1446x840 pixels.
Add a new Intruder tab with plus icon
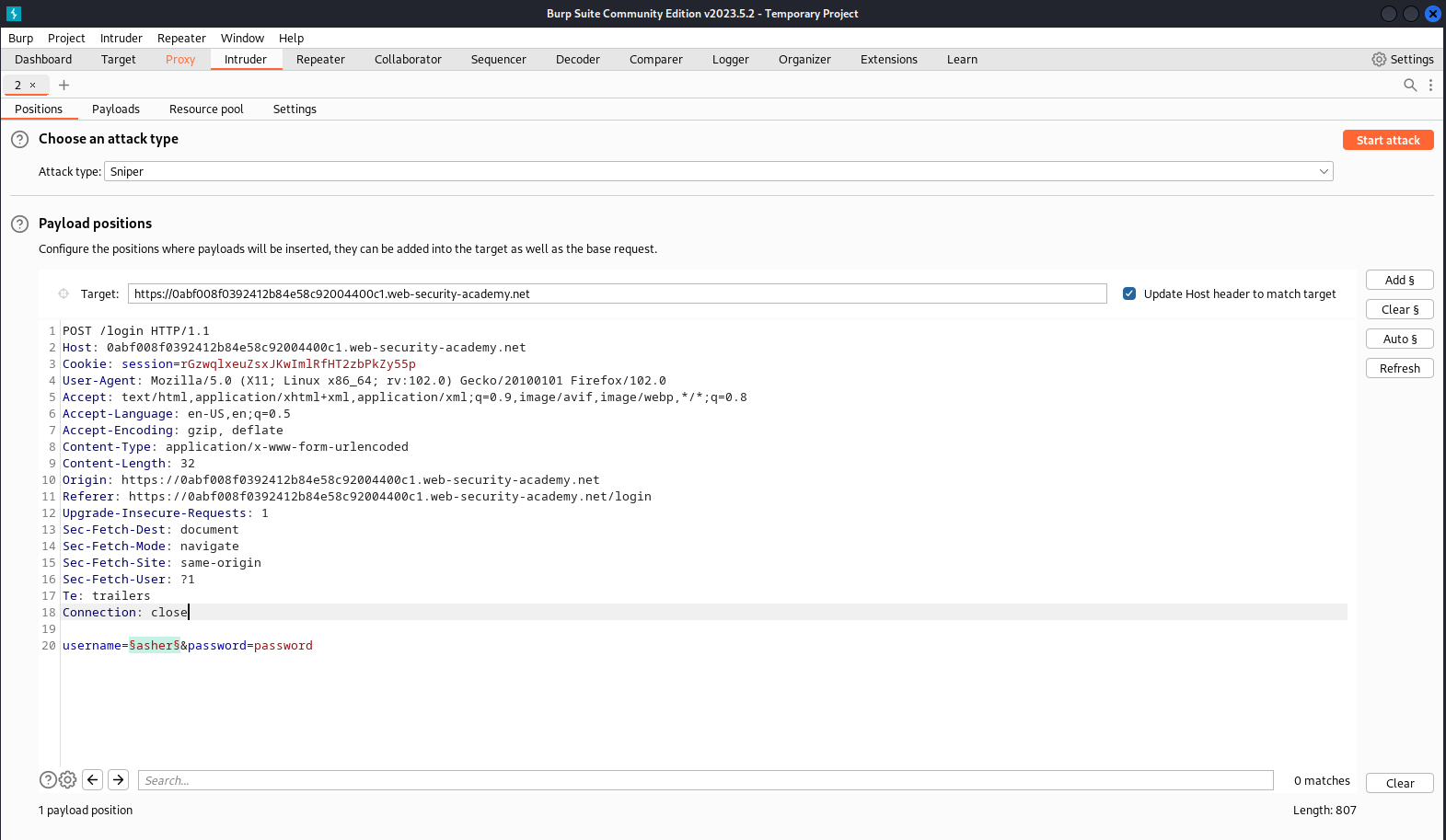coord(64,85)
